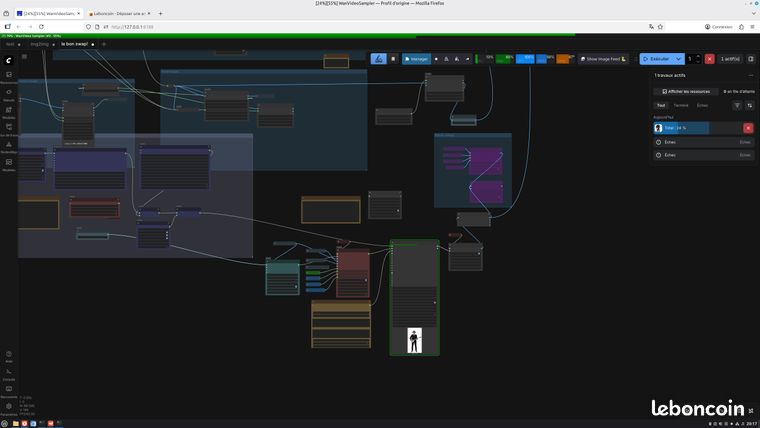The width and height of the screenshot is (760, 428).
Task: Select the Tout filter tab
Action: 661,105
